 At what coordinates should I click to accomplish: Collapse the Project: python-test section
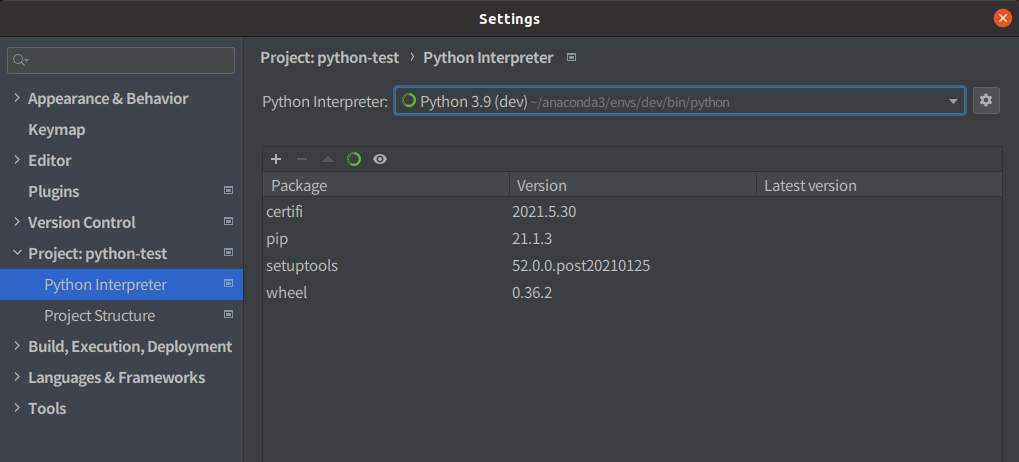point(17,253)
